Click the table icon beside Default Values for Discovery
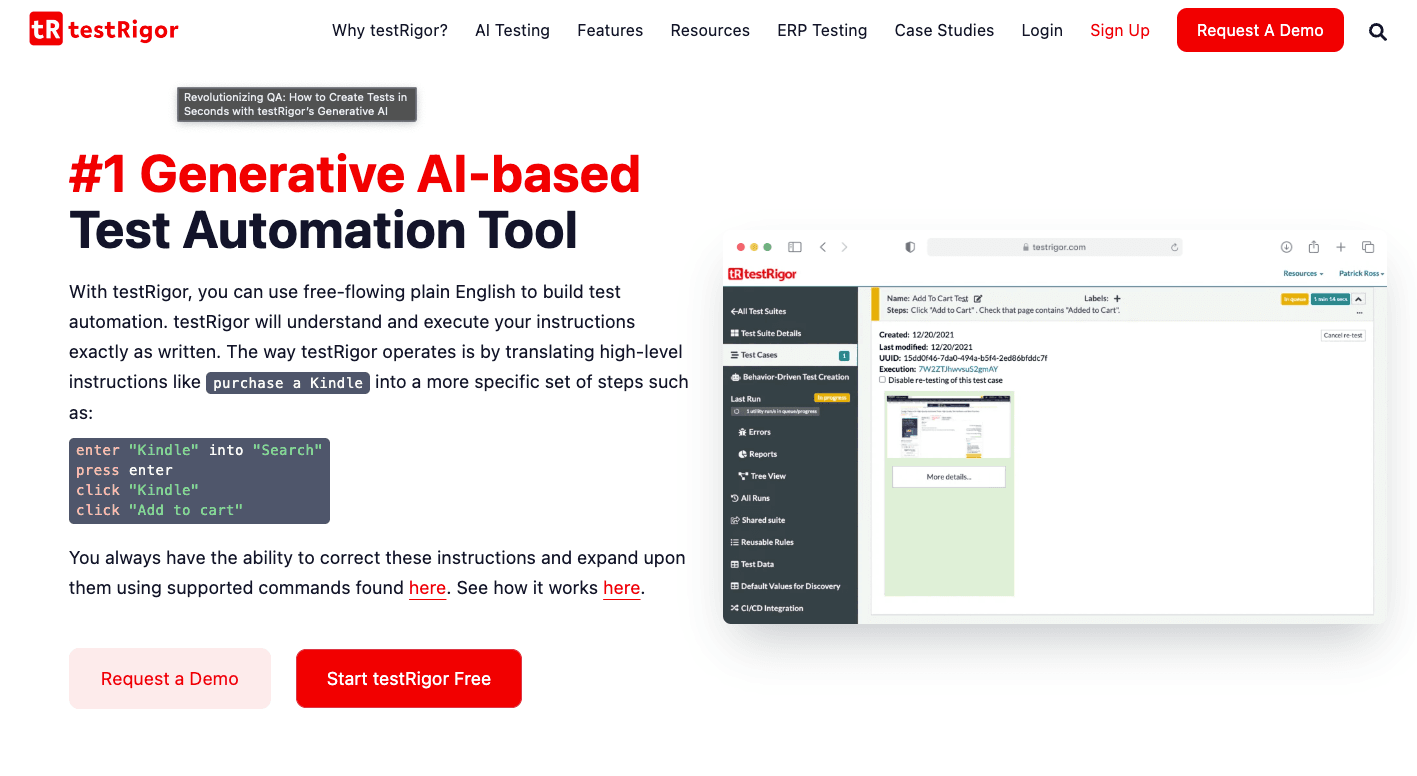The width and height of the screenshot is (1417, 776). 735,586
